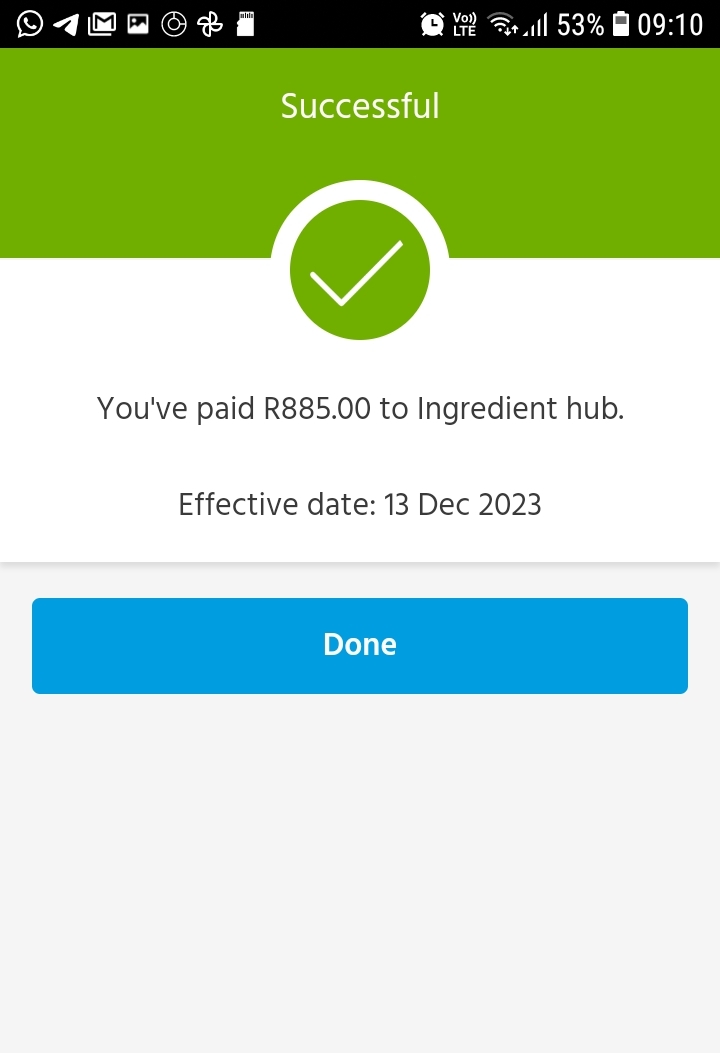The image size is (720, 1053).
Task: Tap the green success checkmark icon
Action: (360, 270)
